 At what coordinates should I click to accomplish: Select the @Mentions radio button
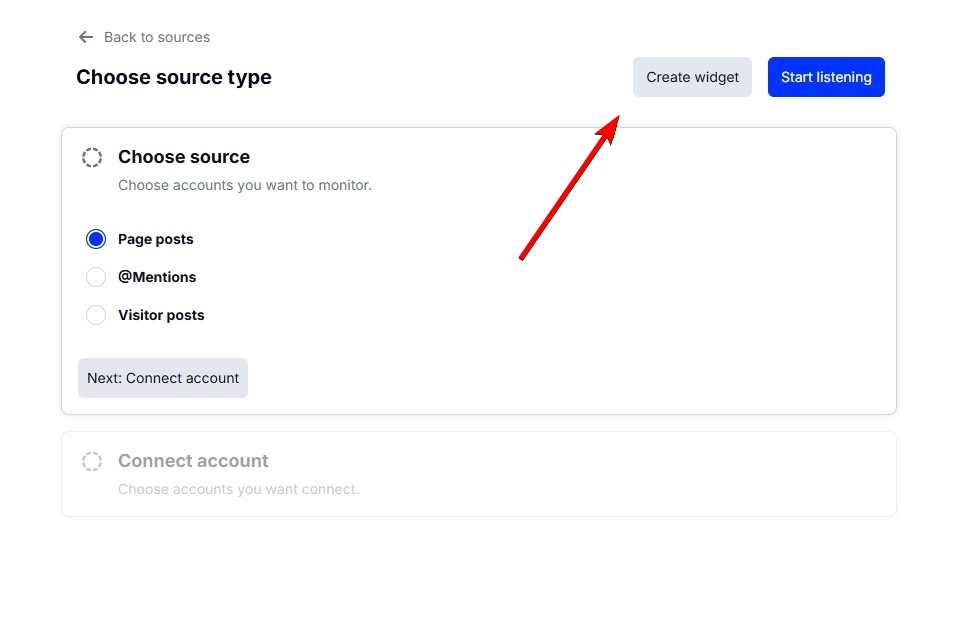96,277
